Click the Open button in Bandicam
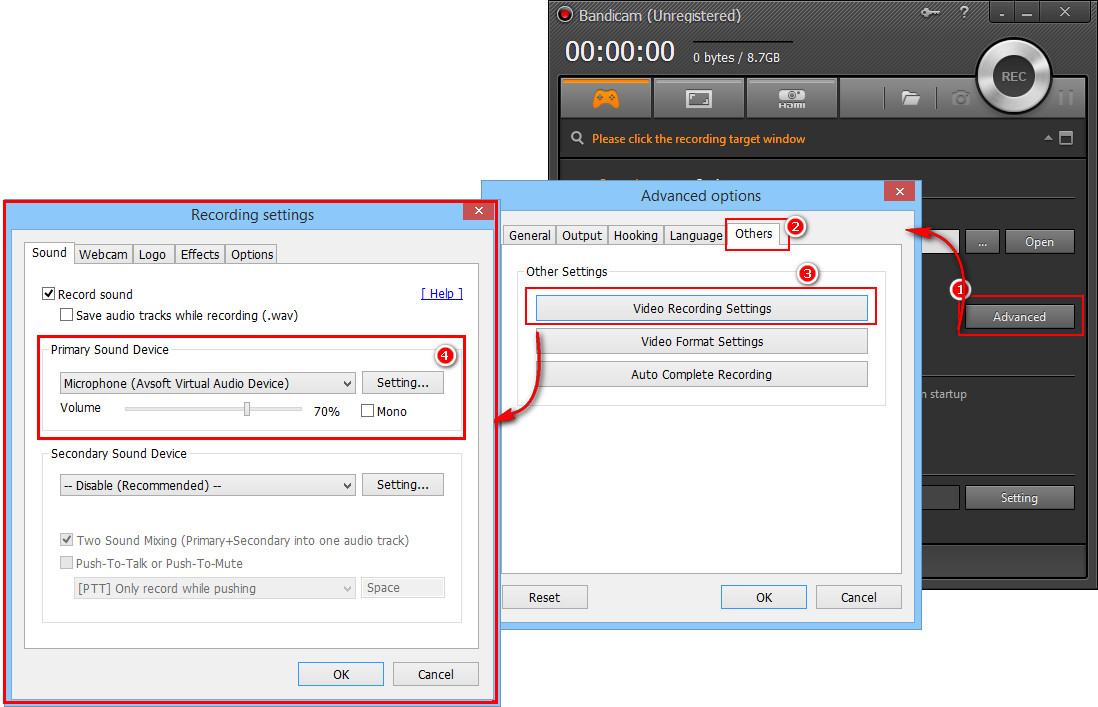 pos(1039,242)
